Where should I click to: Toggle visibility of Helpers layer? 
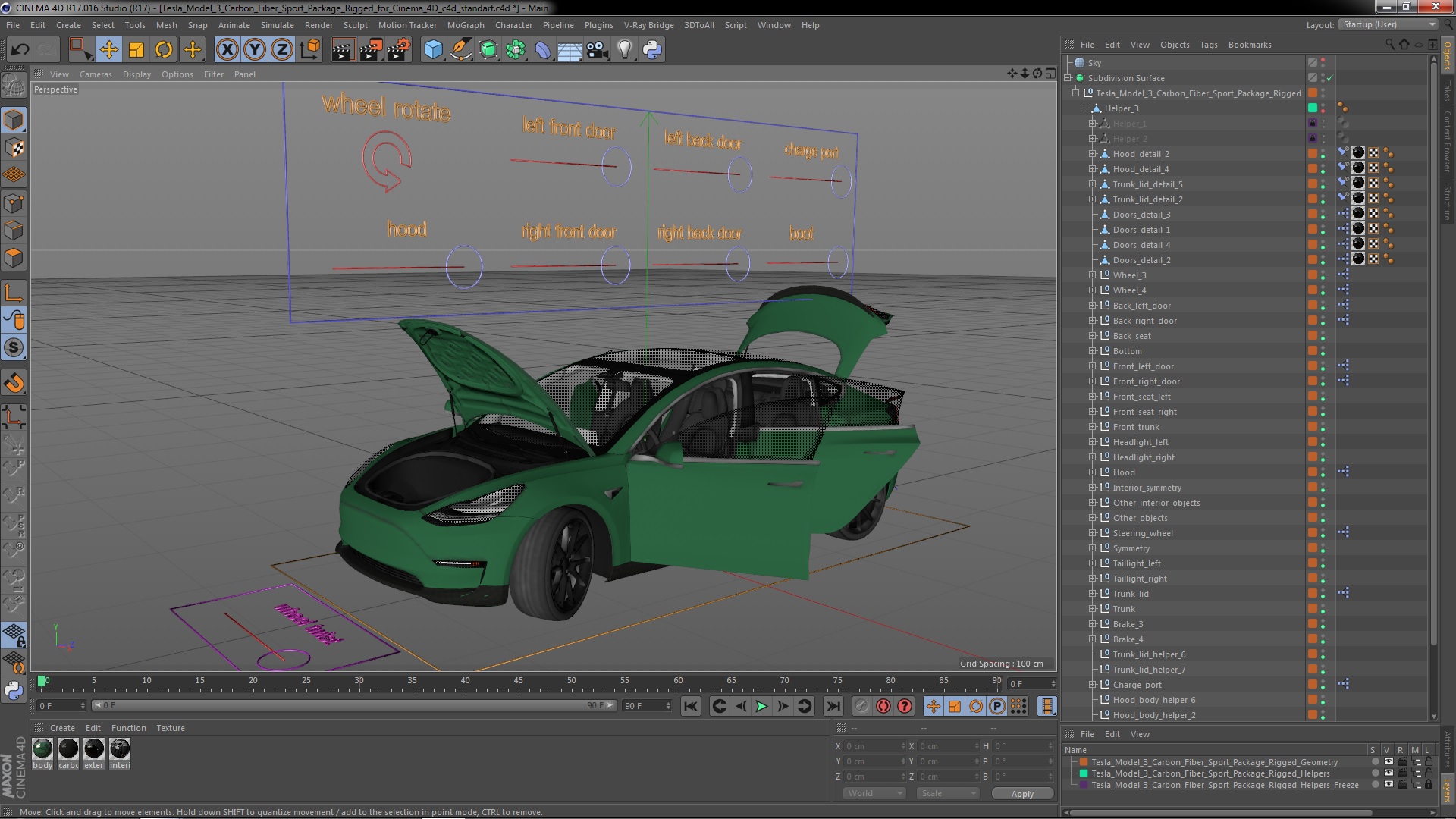[x=1389, y=773]
